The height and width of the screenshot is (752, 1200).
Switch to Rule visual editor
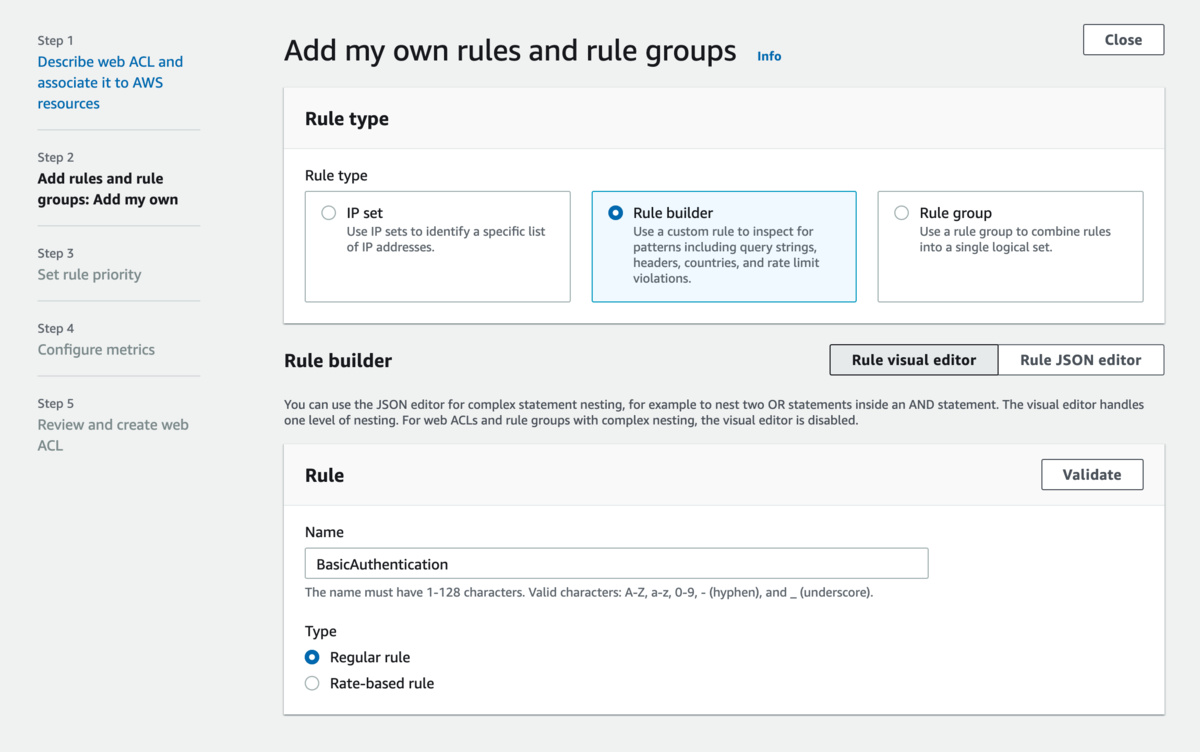coord(913,360)
